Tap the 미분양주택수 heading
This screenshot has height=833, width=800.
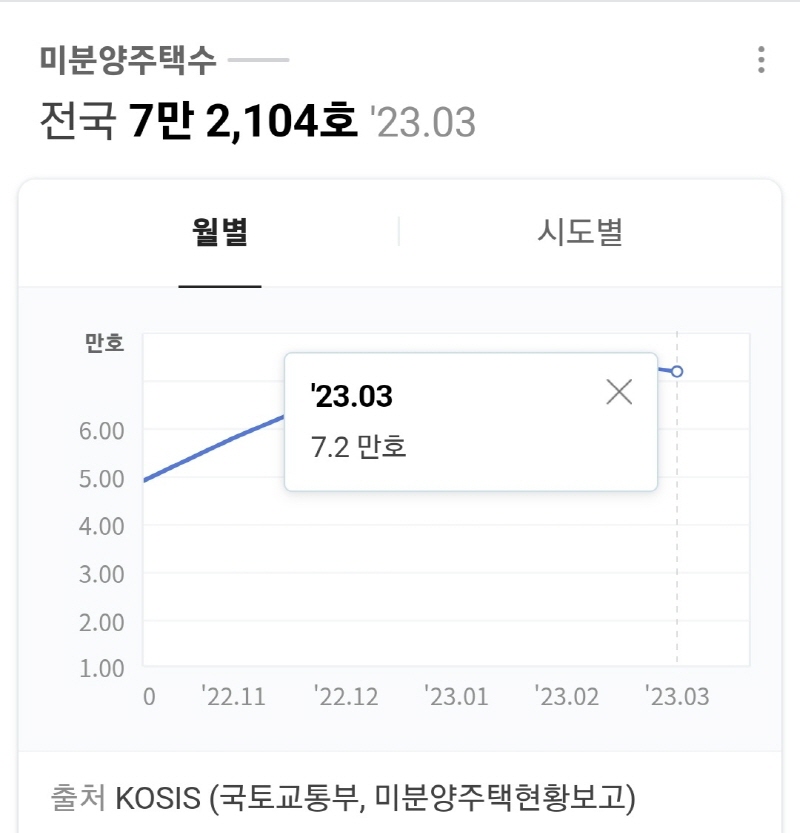(x=128, y=59)
